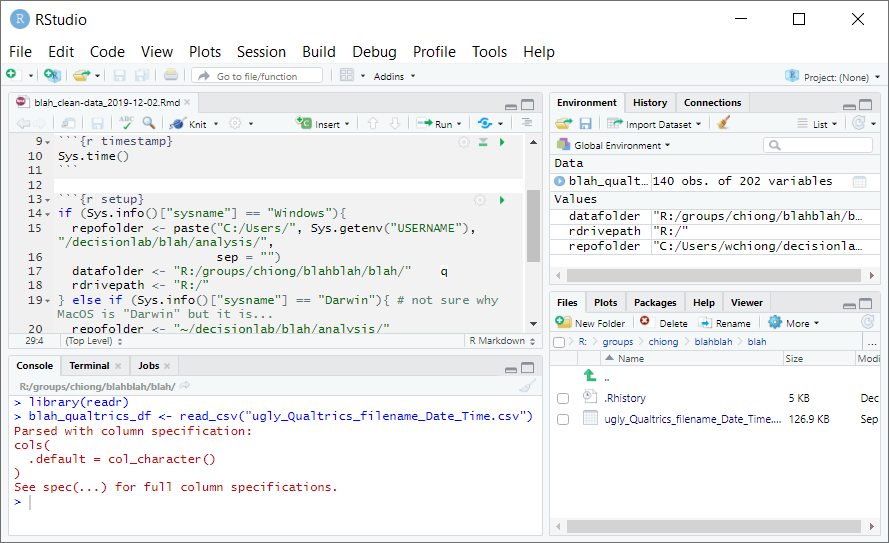Open the Run options dropdown

(459, 124)
